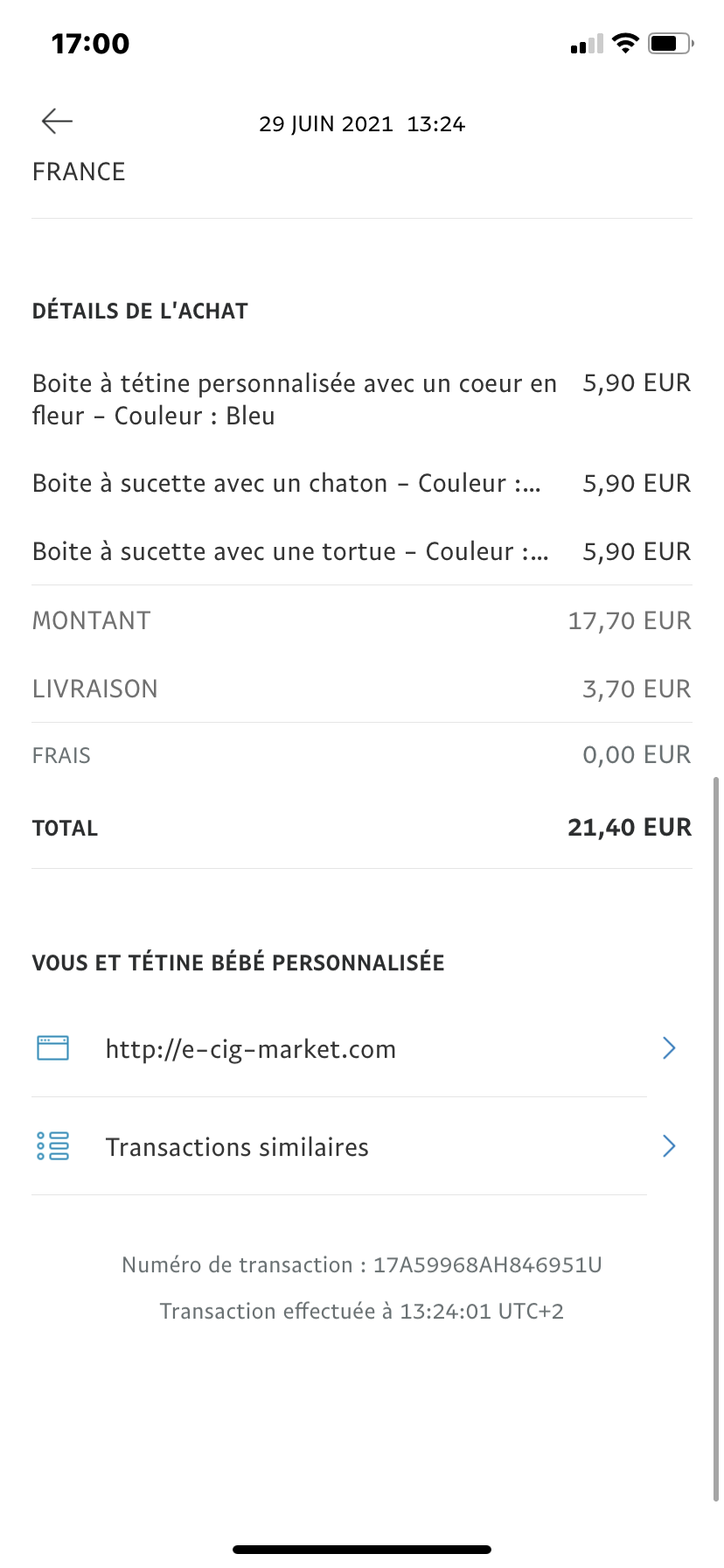Screen dimensions: 724x1568
Task: Tap the home indicator bar
Action: click(x=362, y=1549)
